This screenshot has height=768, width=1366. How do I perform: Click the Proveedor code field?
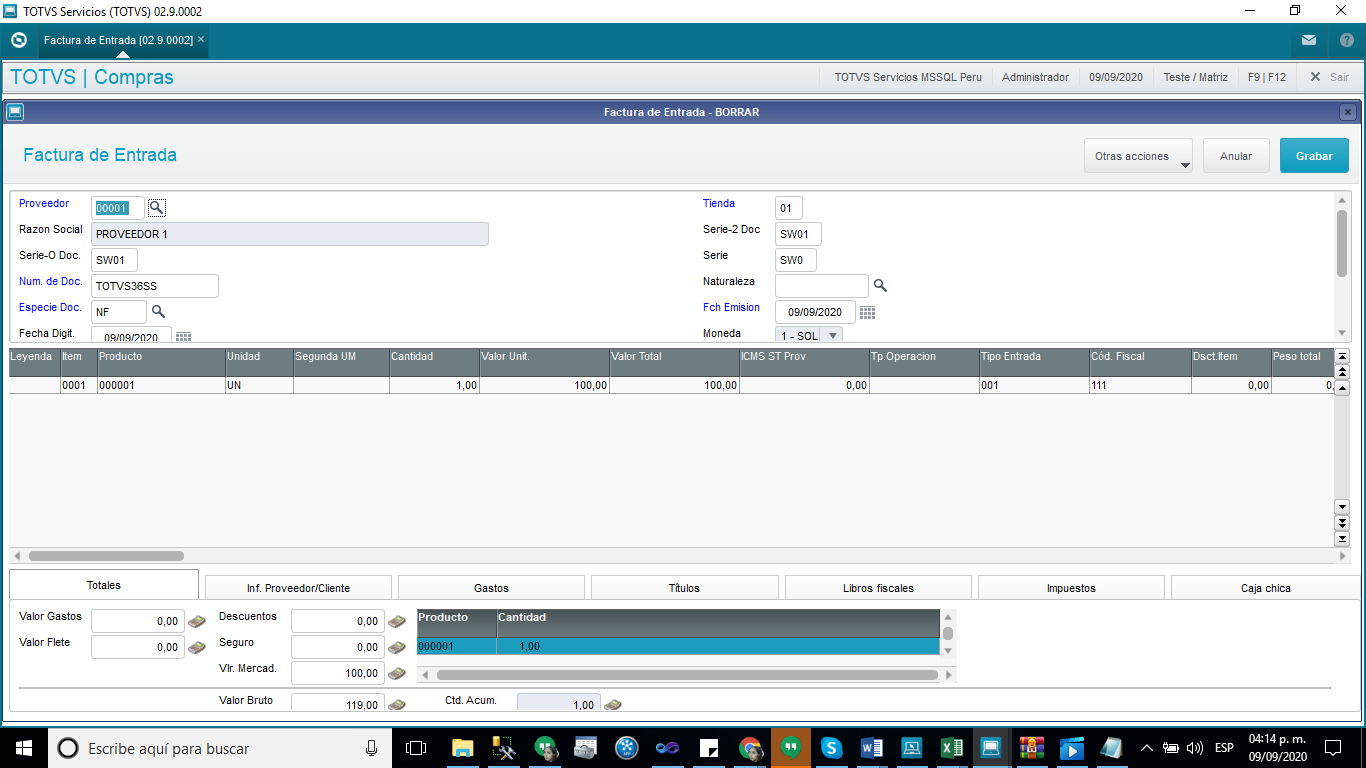[118, 208]
